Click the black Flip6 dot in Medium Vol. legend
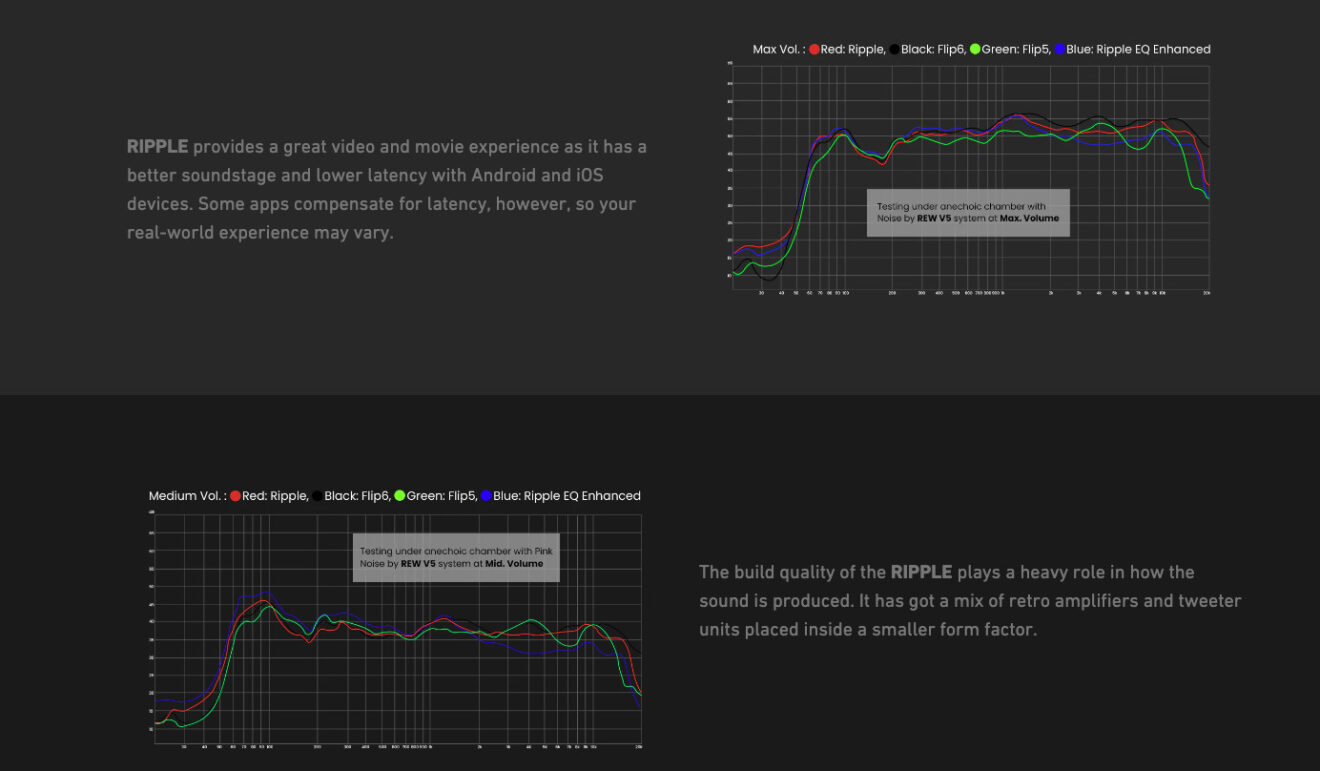This screenshot has width=1320, height=771. point(318,496)
